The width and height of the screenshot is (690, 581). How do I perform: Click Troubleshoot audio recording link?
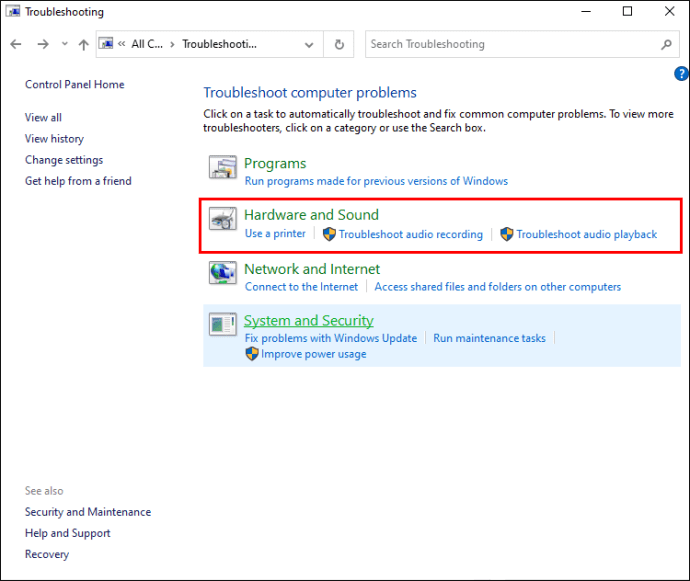(x=411, y=234)
